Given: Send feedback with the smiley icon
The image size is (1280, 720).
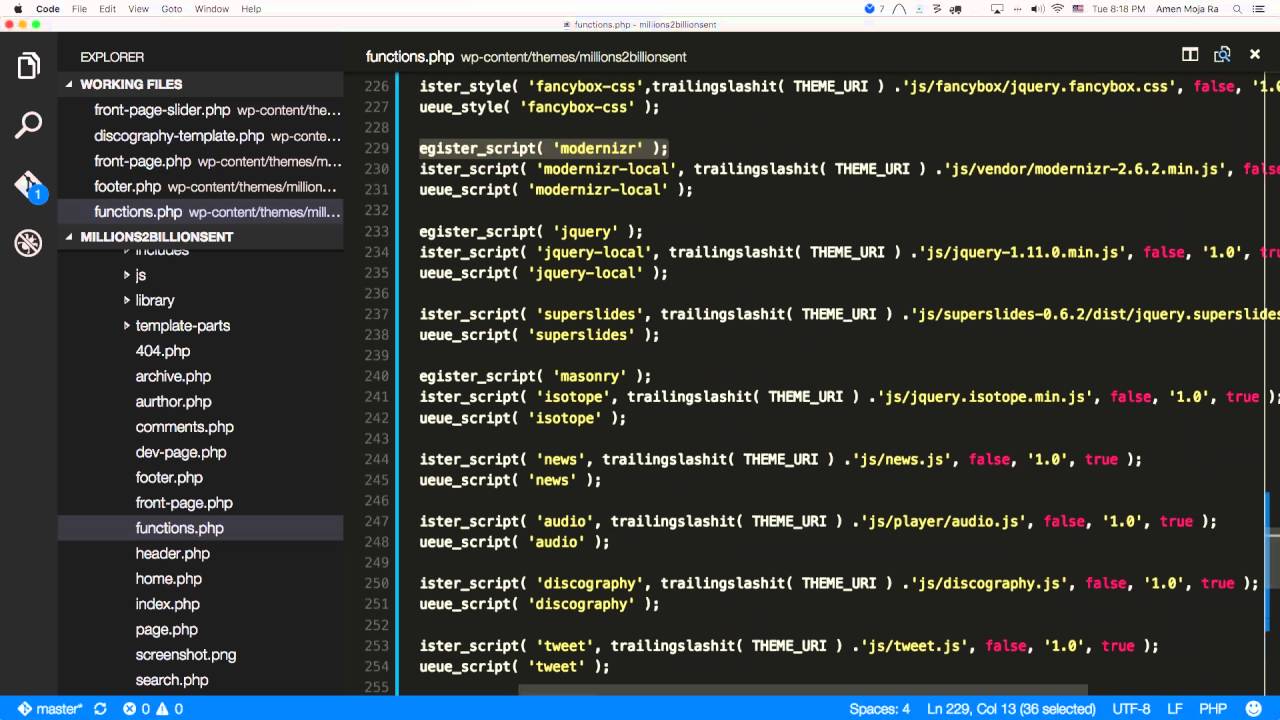Looking at the screenshot, I should [x=1252, y=709].
